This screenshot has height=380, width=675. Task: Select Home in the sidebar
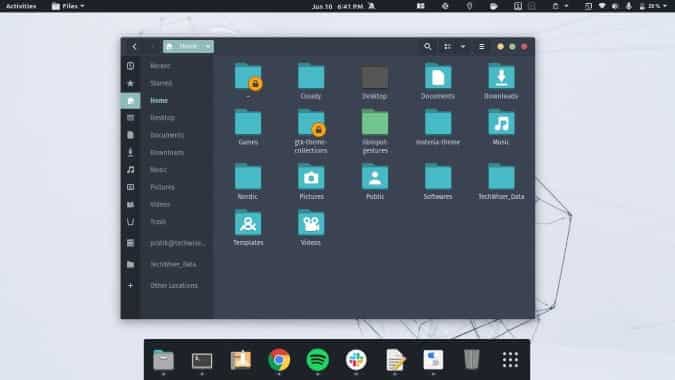(159, 100)
